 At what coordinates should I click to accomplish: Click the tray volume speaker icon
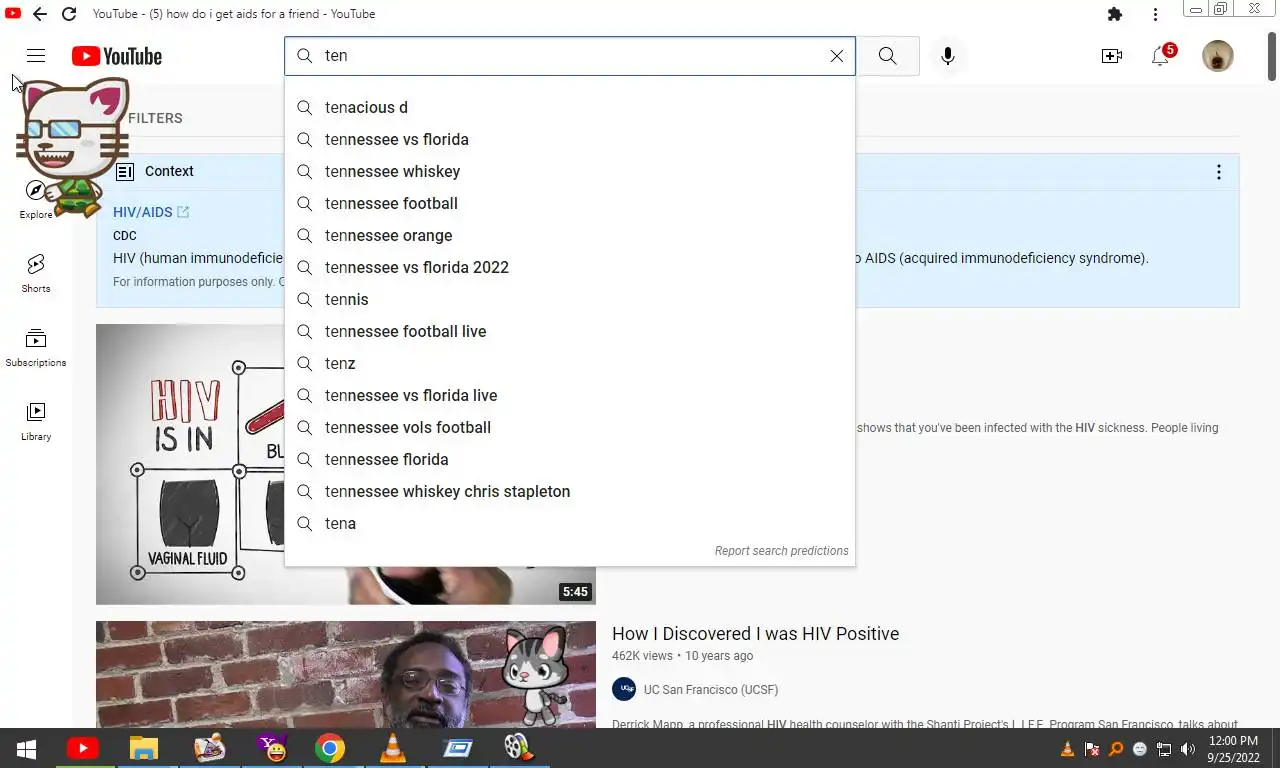click(1187, 749)
